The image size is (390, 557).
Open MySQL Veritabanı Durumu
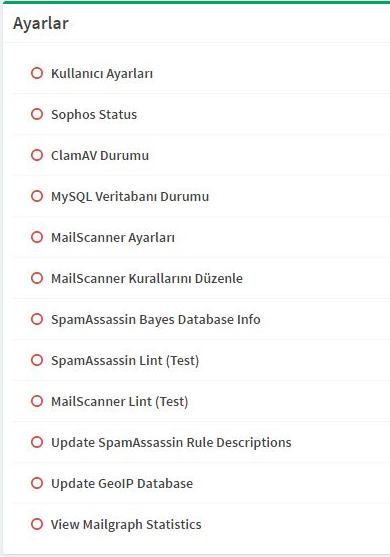[130, 197]
